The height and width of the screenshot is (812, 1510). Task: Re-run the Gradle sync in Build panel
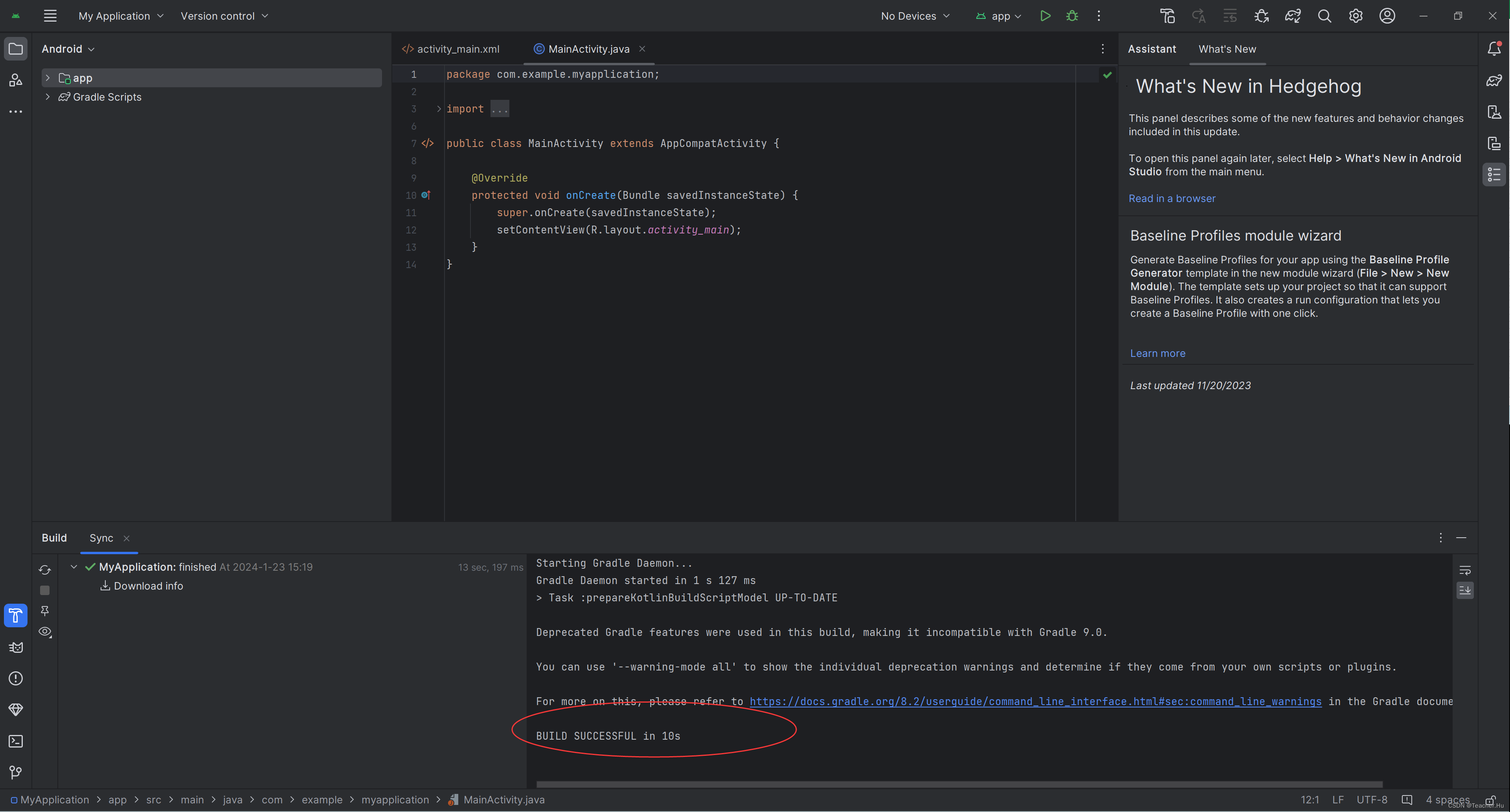pos(44,570)
